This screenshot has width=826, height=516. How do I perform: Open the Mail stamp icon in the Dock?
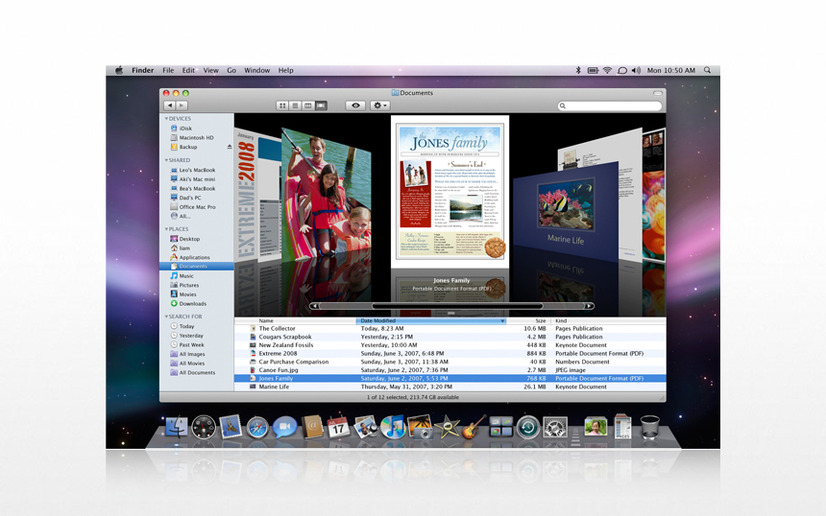[230, 426]
